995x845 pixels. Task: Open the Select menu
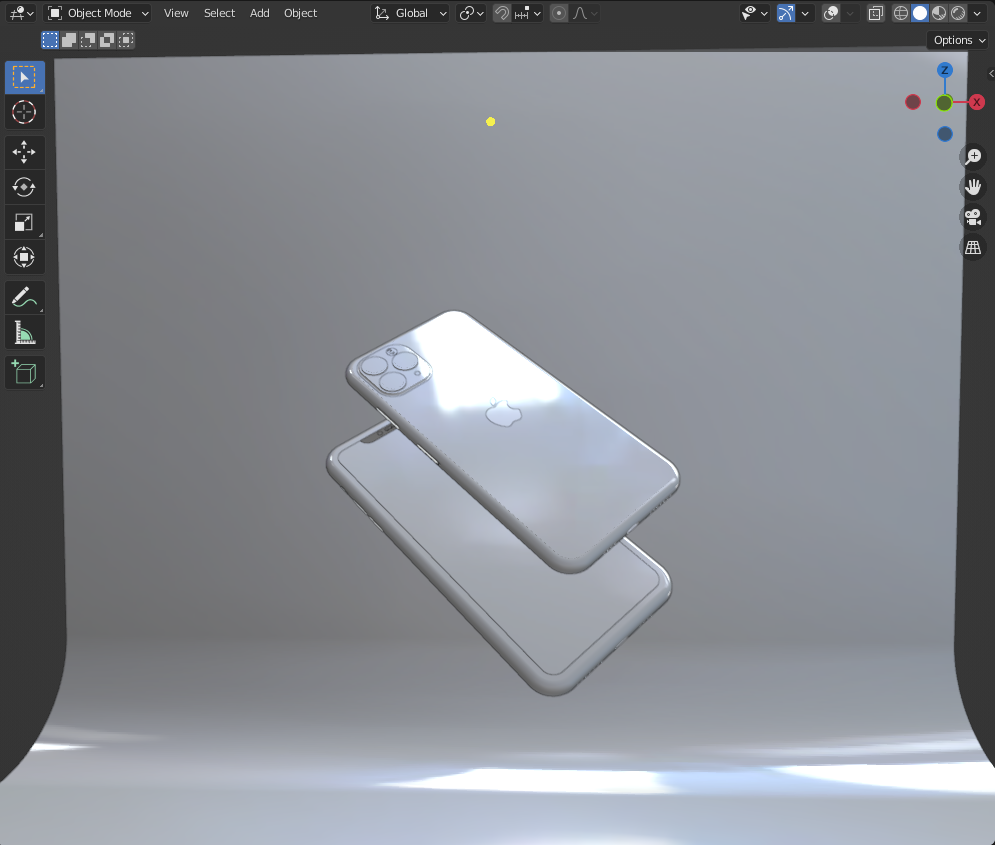(219, 13)
